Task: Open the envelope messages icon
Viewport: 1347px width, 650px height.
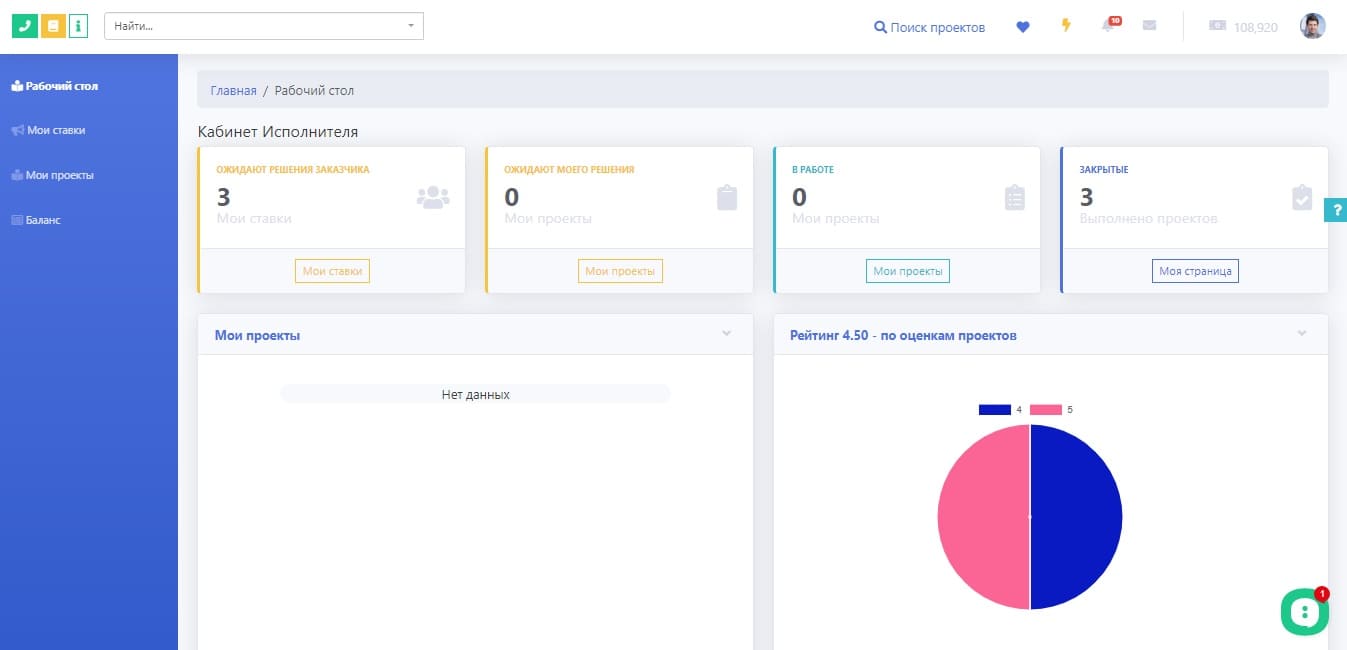Action: (1149, 26)
